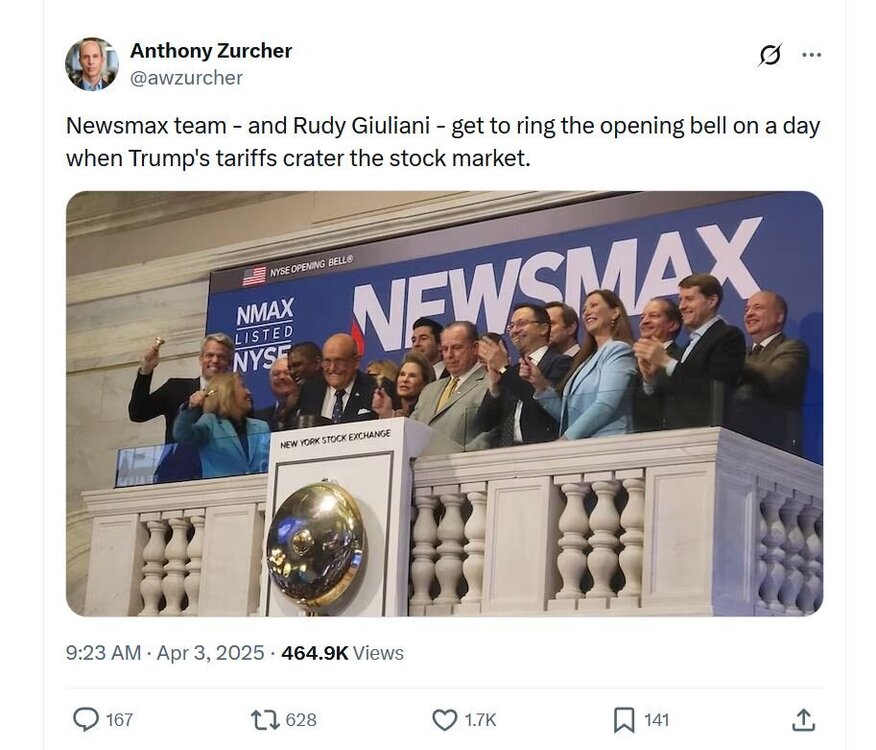
Task: Click the Grok slash-circle icon
Action: click(x=770, y=55)
